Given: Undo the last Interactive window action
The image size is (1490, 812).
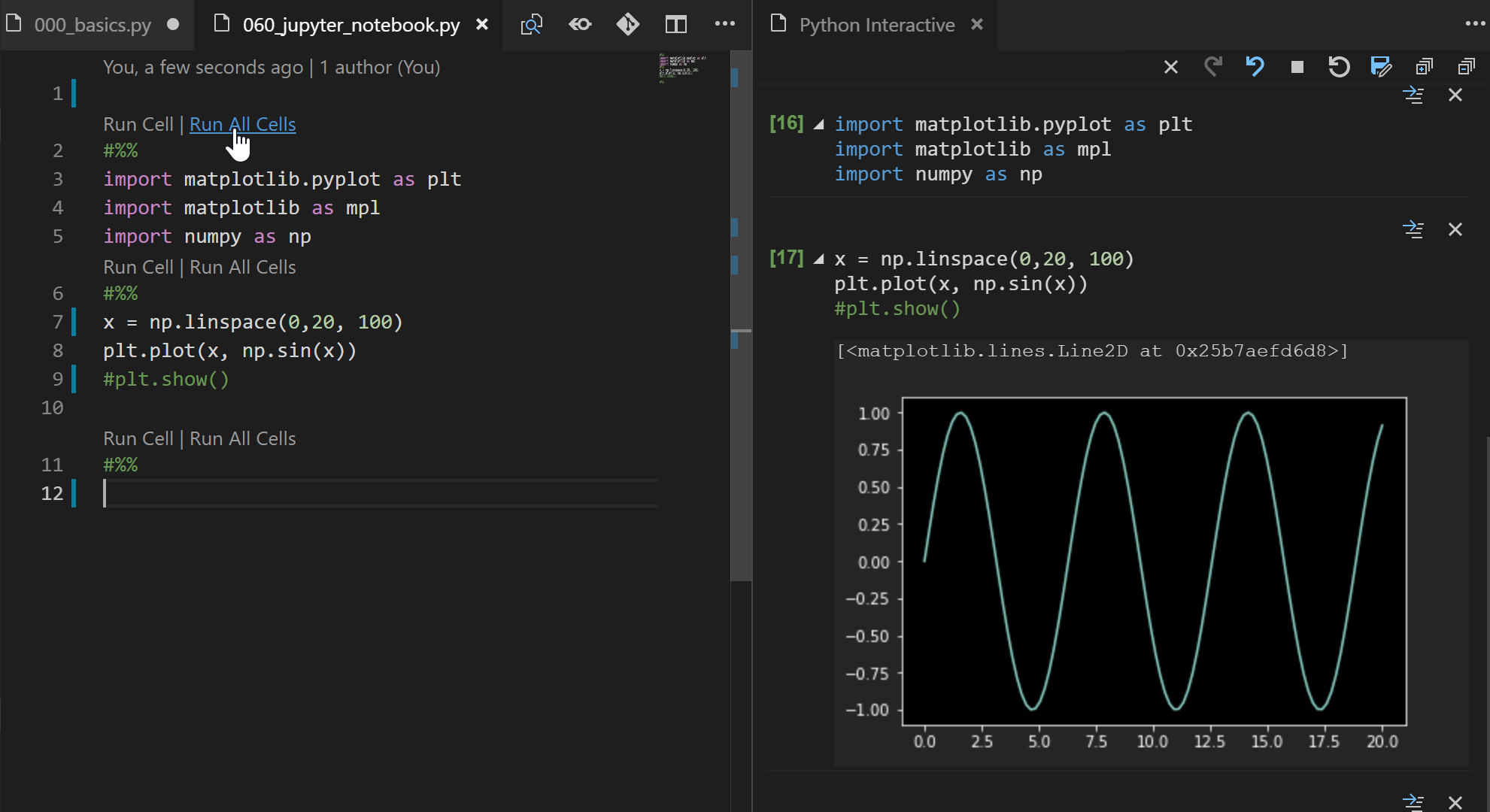Looking at the screenshot, I should pos(1254,67).
